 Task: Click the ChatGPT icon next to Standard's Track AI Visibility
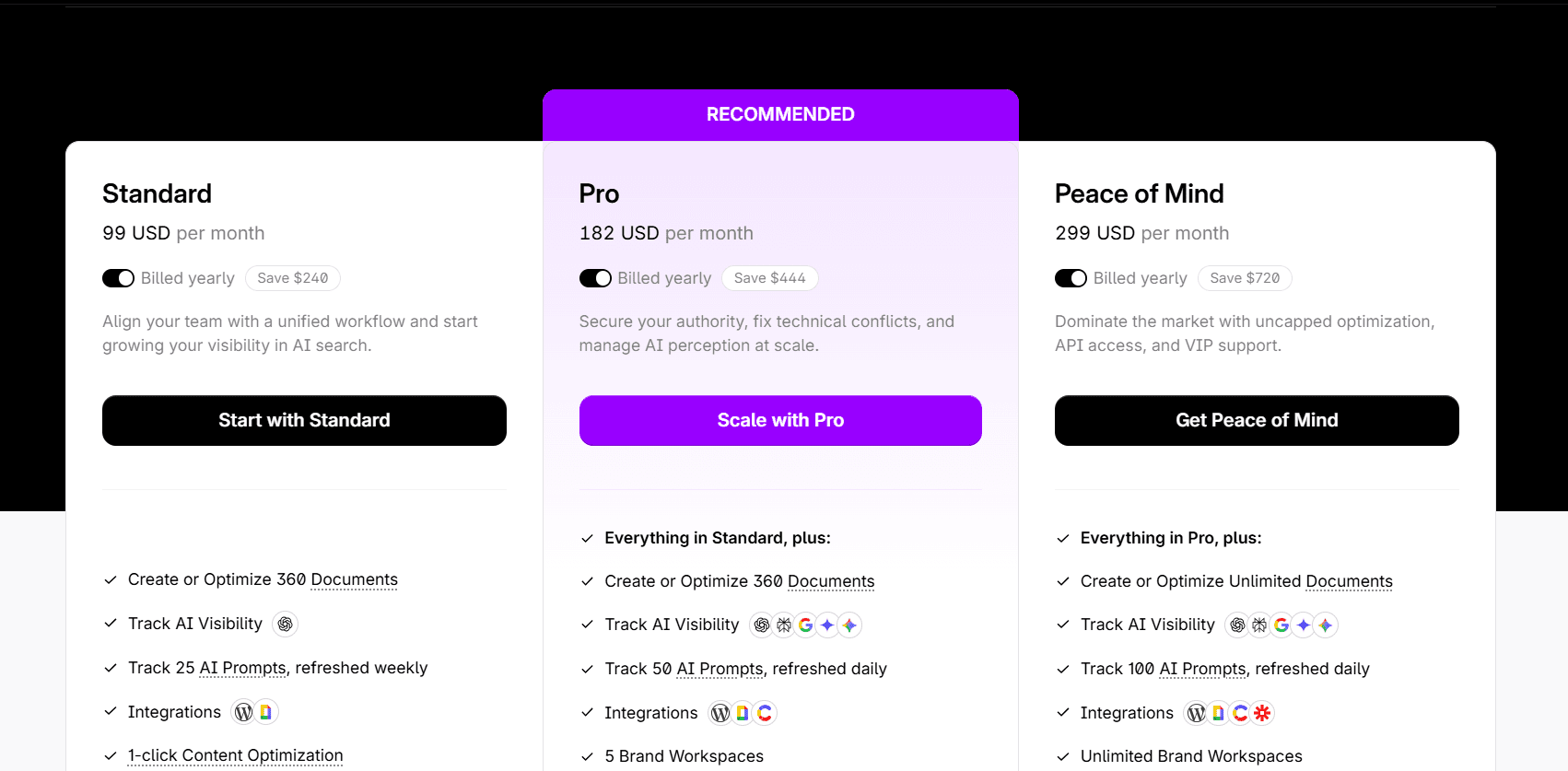[x=285, y=624]
